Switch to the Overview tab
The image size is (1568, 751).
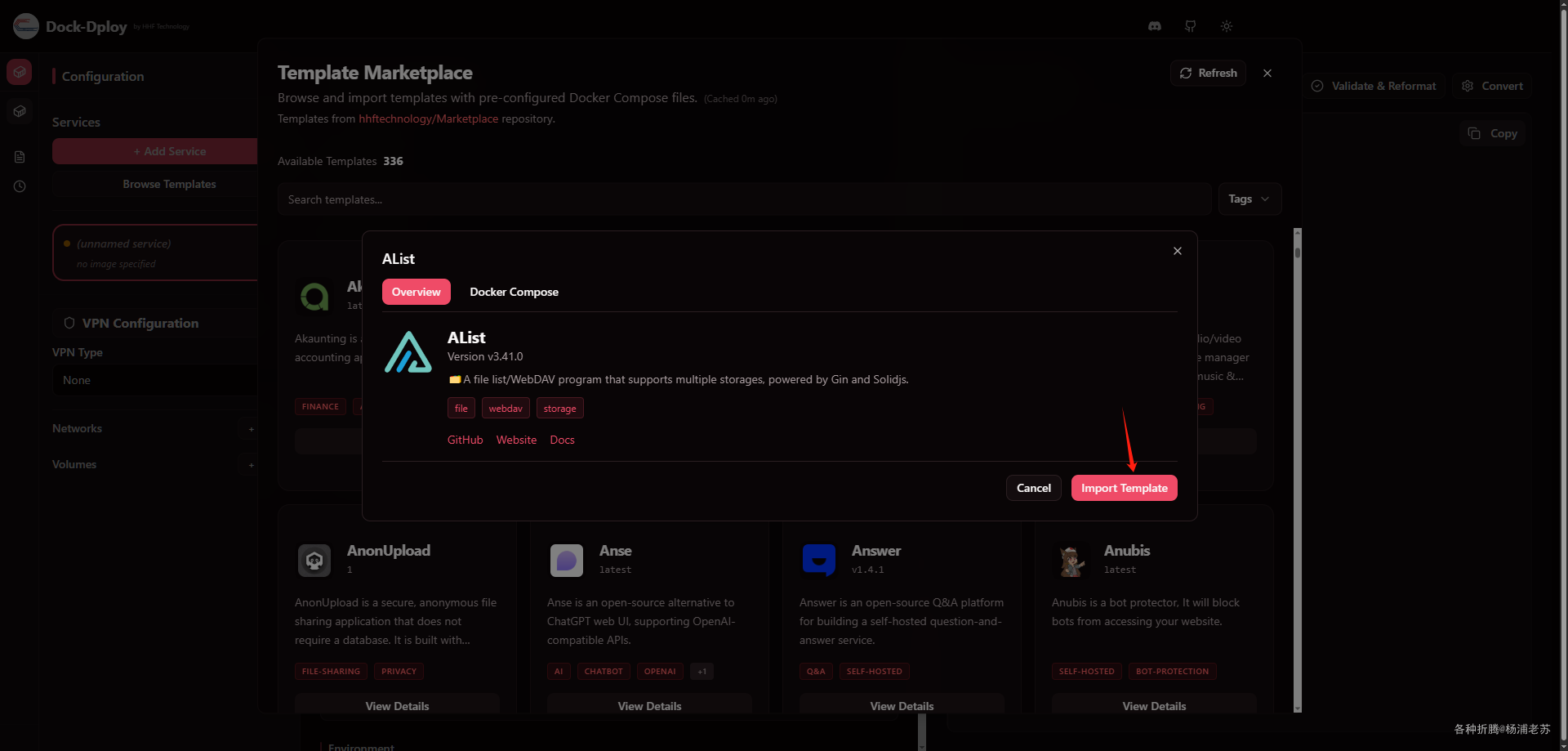(x=416, y=292)
